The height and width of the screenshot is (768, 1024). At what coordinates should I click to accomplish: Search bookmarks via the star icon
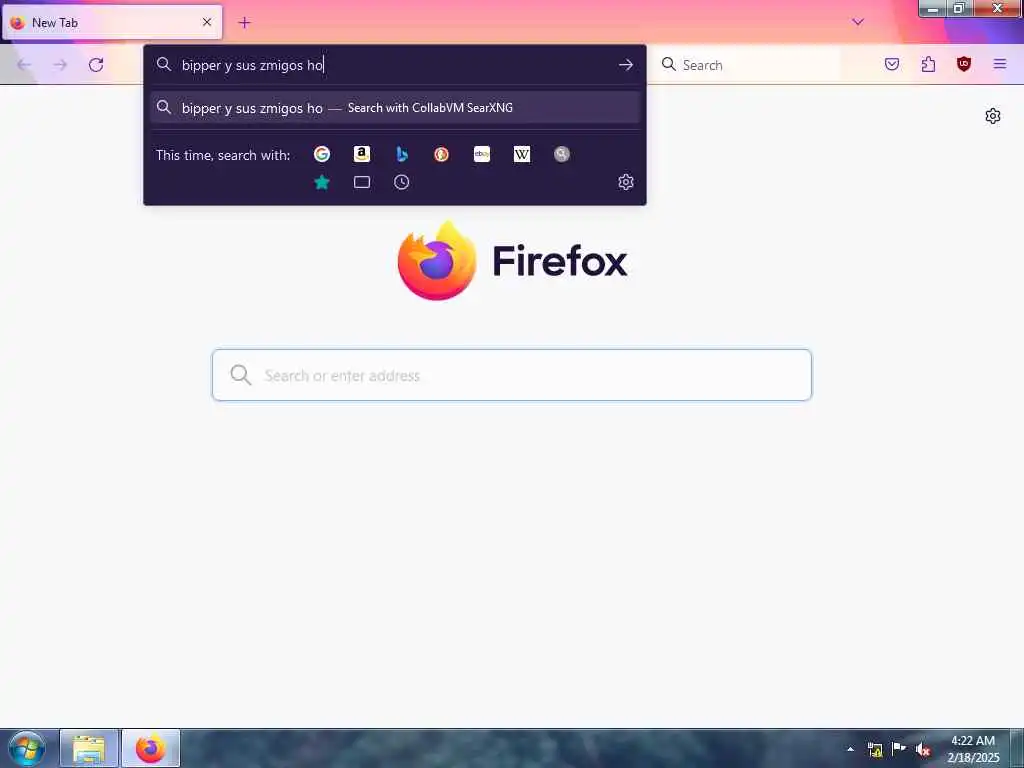coord(321,182)
